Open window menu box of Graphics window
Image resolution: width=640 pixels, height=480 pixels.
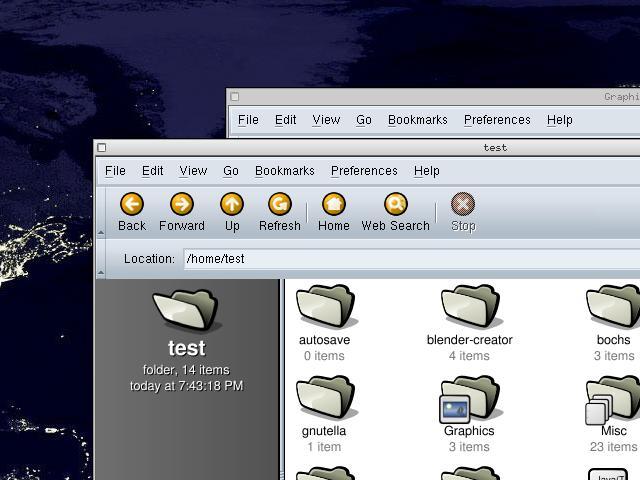[x=235, y=97]
